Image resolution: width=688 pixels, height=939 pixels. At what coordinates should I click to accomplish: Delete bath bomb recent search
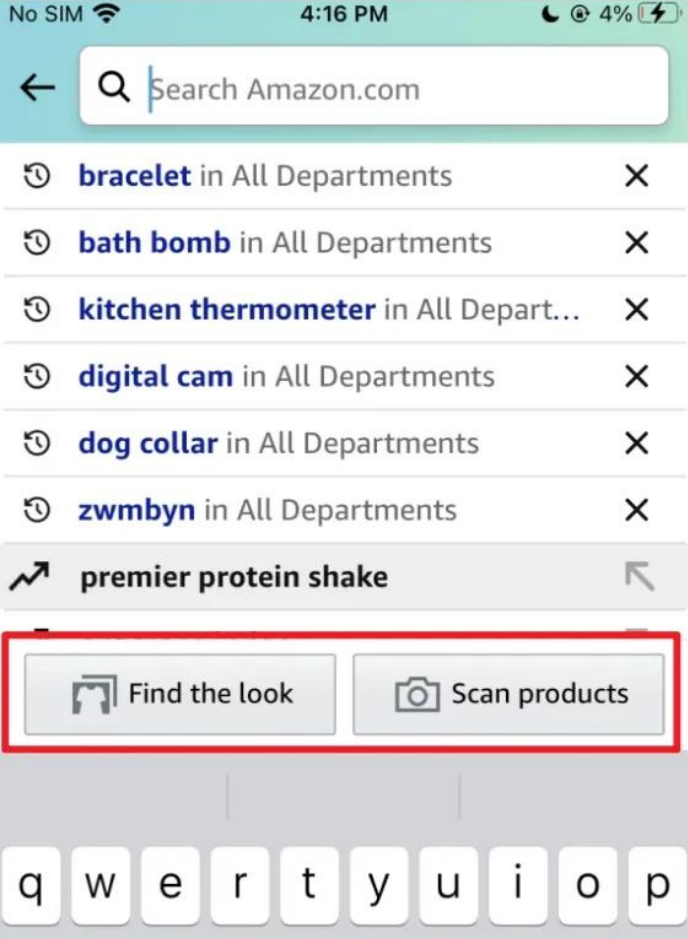636,243
